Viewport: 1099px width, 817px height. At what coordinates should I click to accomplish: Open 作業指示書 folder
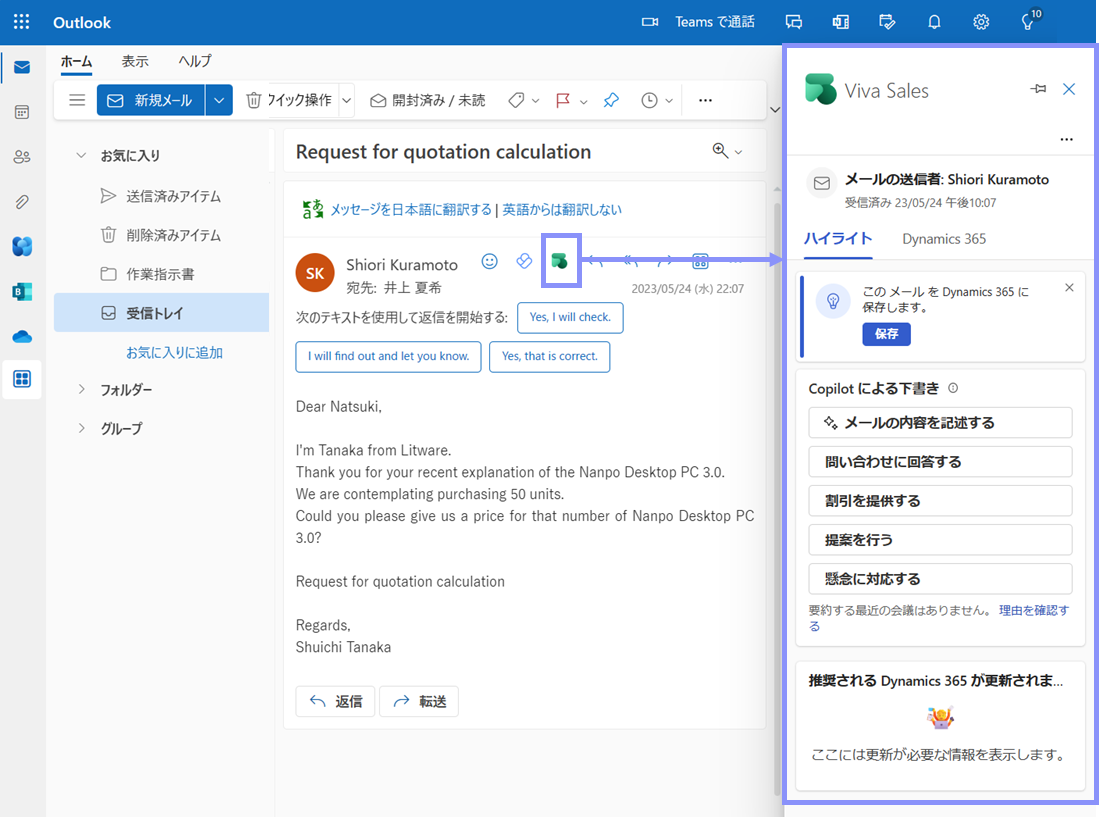[x=162, y=274]
